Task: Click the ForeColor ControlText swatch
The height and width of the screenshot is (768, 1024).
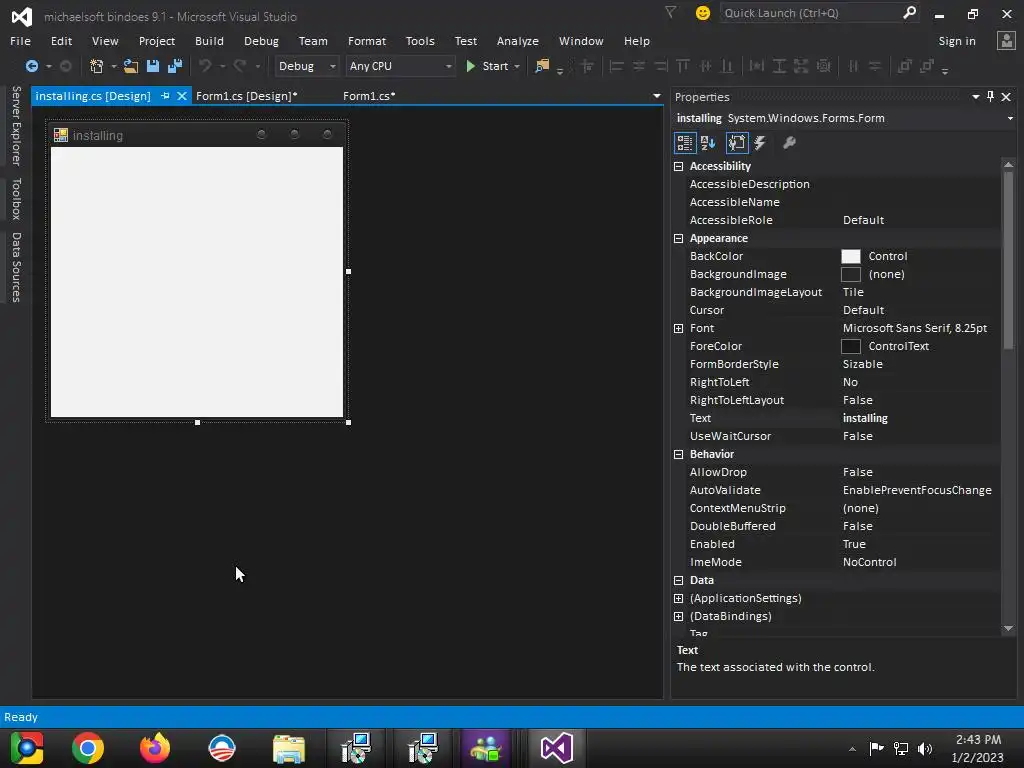Action: coord(850,346)
